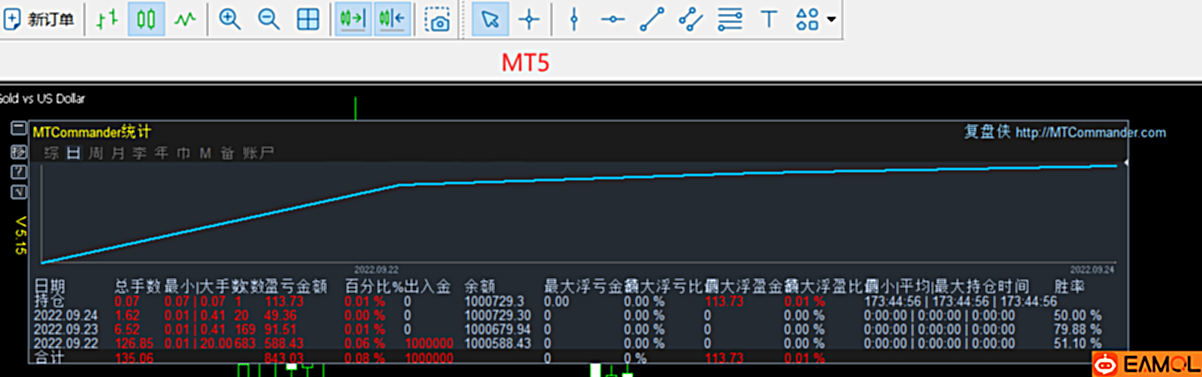This screenshot has width=1202, height=377.
Task: Select the trendline drawing tool
Action: tap(651, 19)
